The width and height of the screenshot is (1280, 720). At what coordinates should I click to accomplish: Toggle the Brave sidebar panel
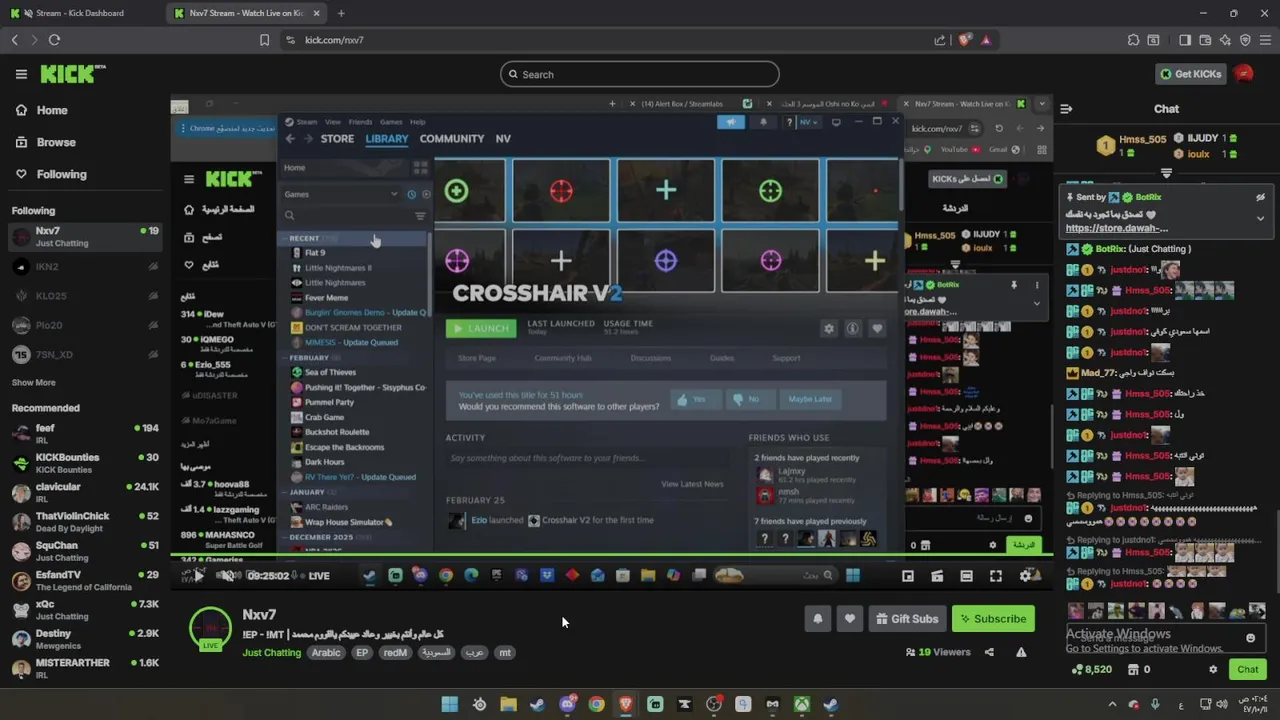pyautogui.click(x=1185, y=40)
